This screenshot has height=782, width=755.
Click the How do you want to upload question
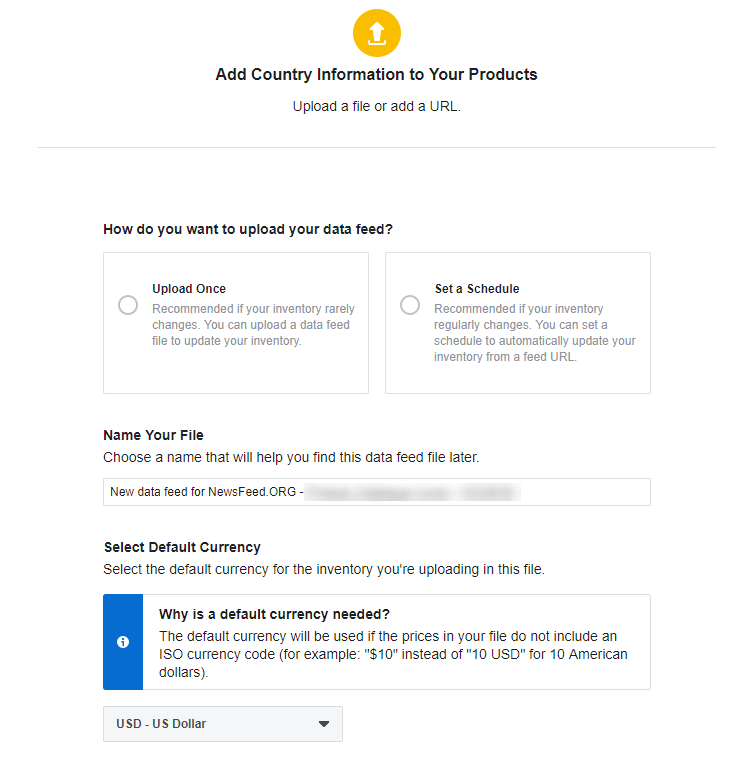tap(248, 229)
